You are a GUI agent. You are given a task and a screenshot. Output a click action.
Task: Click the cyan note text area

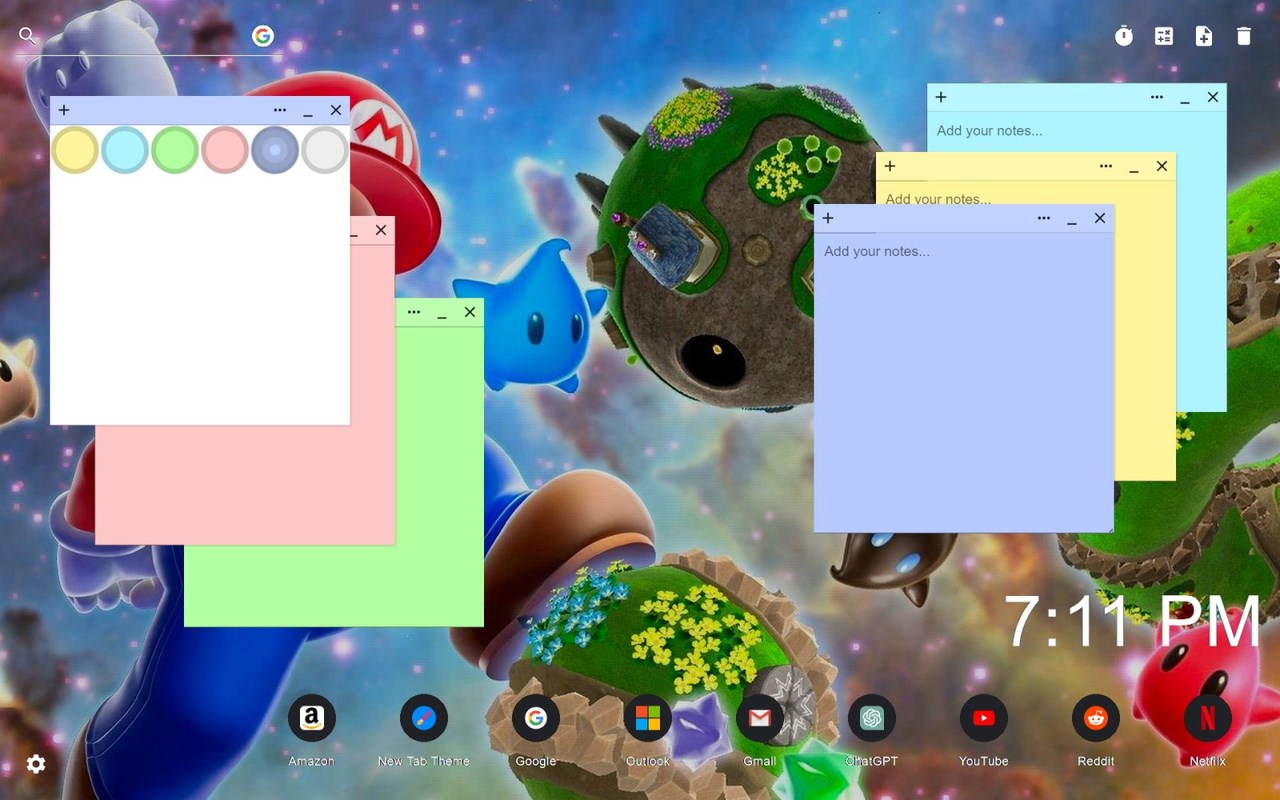point(1077,131)
